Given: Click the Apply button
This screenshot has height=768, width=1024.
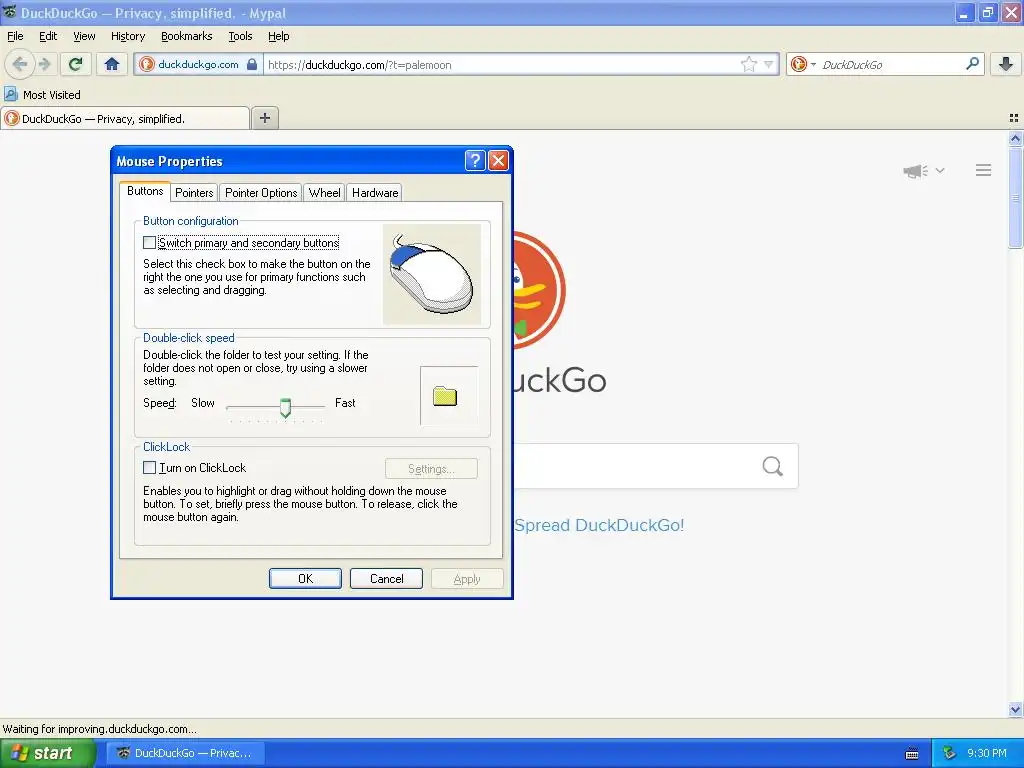Looking at the screenshot, I should (x=467, y=579).
